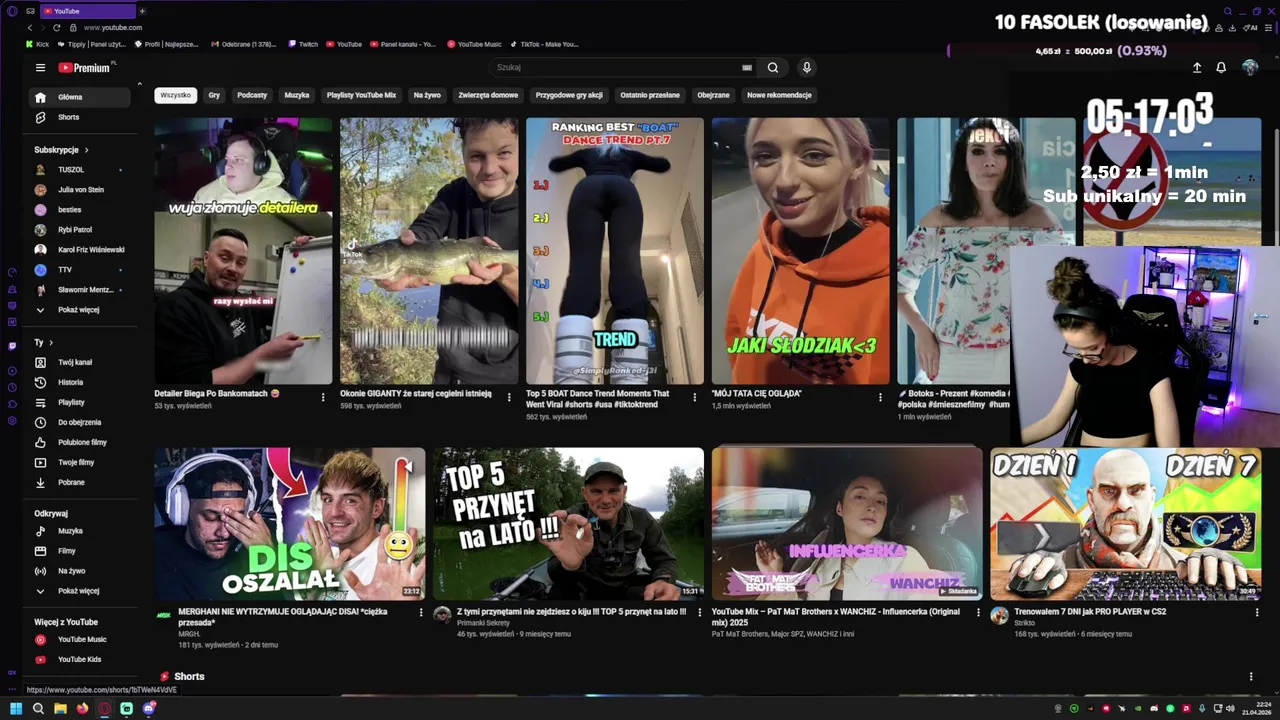Open the TikTok bookmark

click(544, 44)
